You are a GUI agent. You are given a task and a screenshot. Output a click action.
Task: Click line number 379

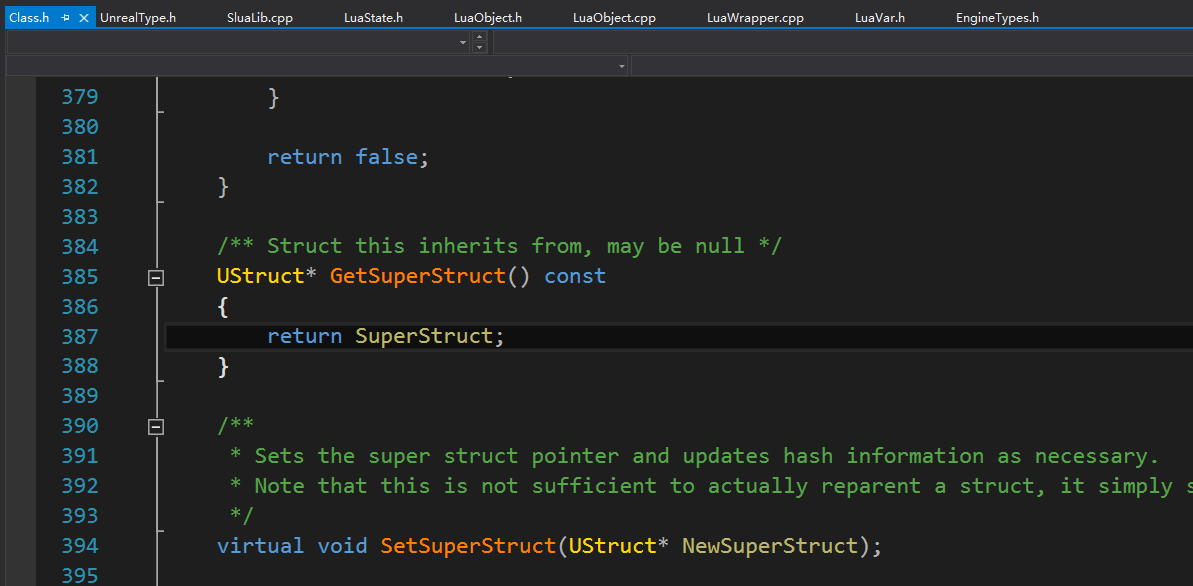80,97
